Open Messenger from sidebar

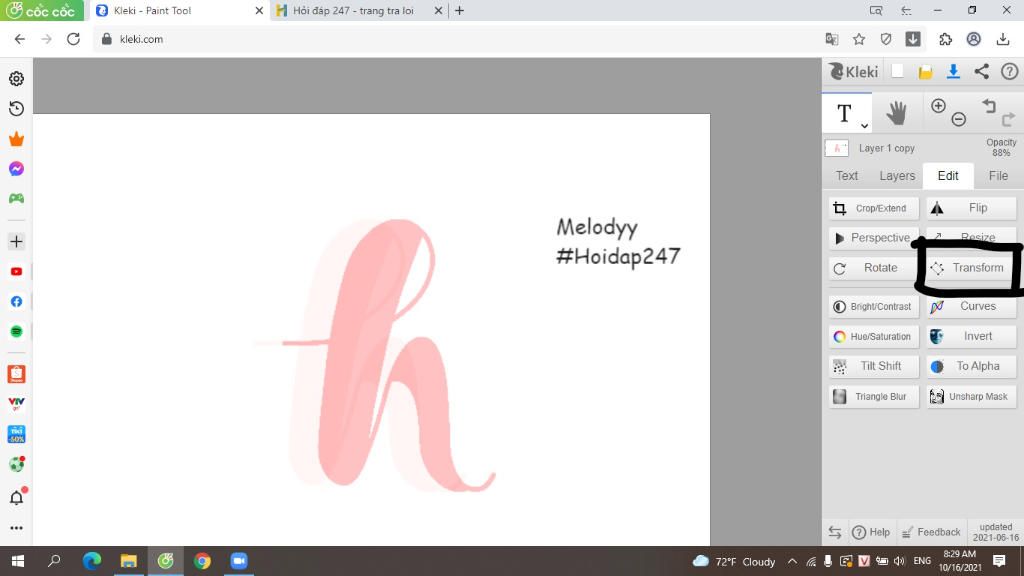16,168
